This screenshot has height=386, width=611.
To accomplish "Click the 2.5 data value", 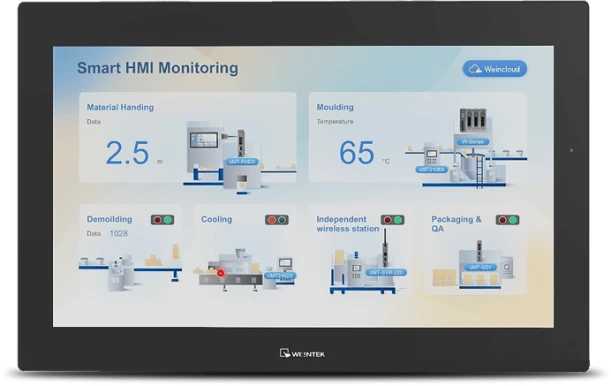I will [x=127, y=153].
